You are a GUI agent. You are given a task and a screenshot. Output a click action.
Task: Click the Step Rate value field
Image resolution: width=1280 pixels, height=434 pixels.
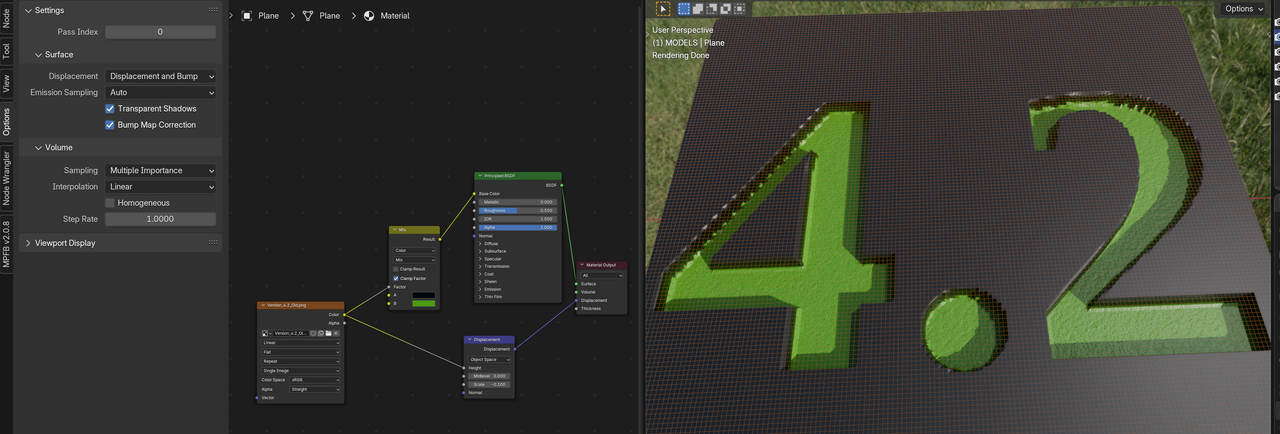point(161,219)
